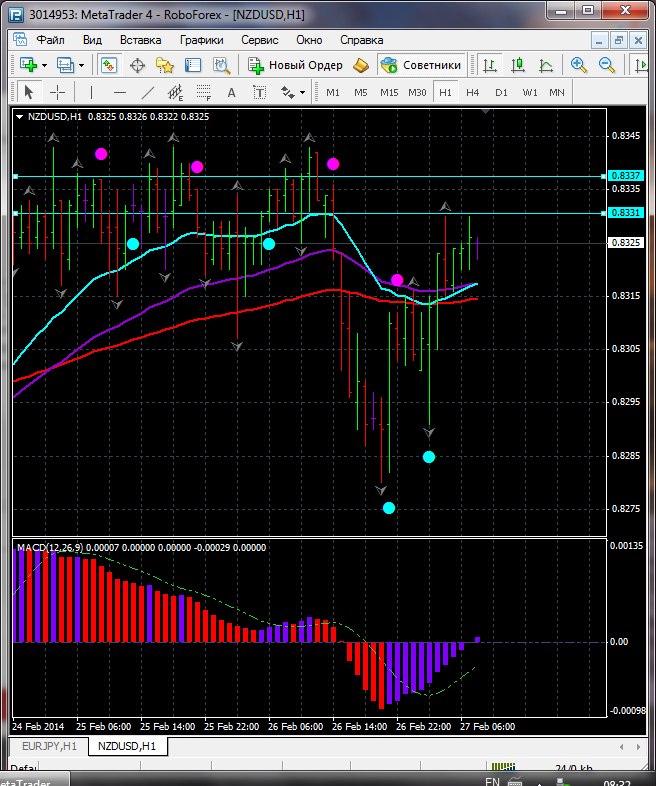
Task: Switch to M5 timeframe
Action: tap(361, 92)
